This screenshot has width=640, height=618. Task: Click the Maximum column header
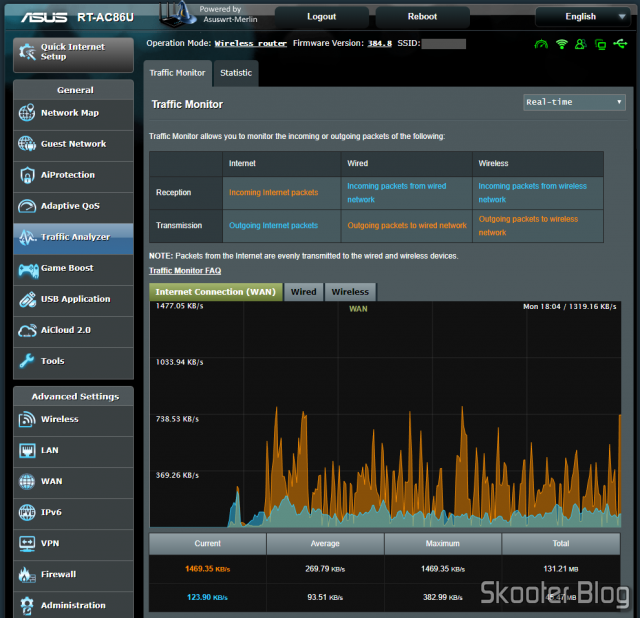coord(442,544)
